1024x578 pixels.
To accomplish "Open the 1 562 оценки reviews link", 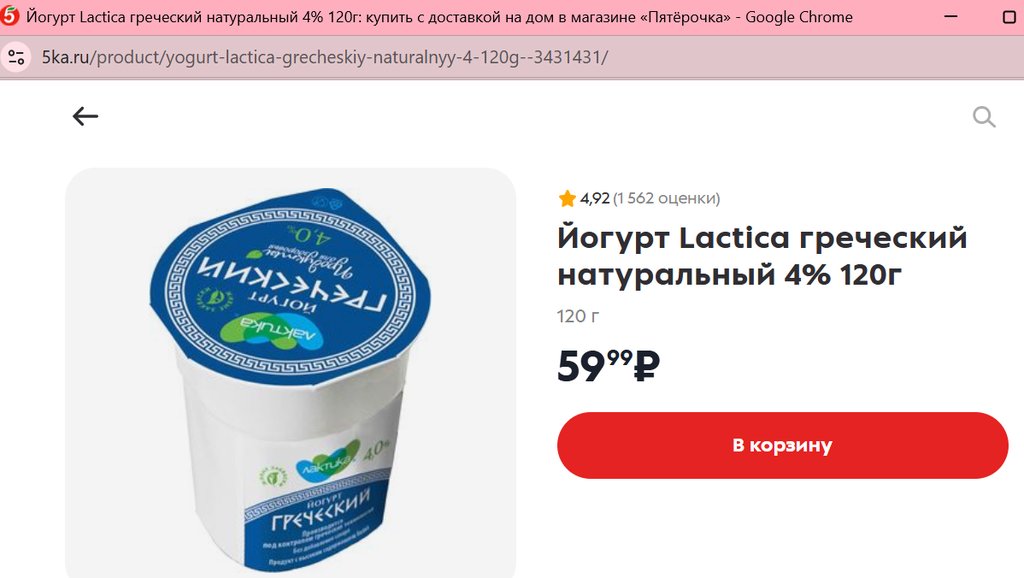I will pos(666,198).
